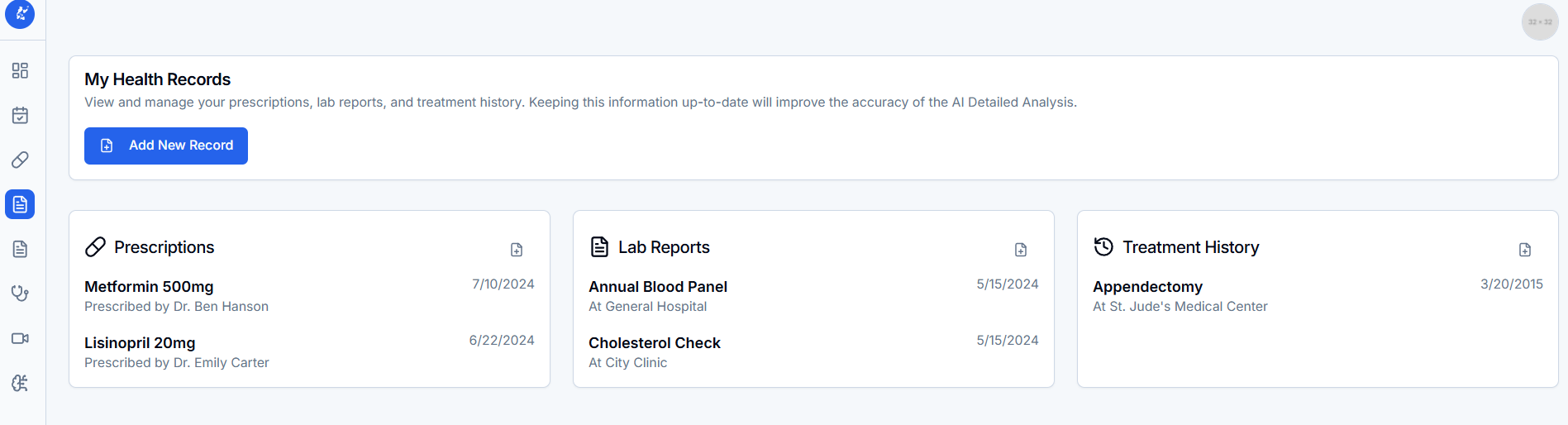The image size is (1568, 425).
Task: Open the dashboard grid icon in sidebar
Action: 20,70
